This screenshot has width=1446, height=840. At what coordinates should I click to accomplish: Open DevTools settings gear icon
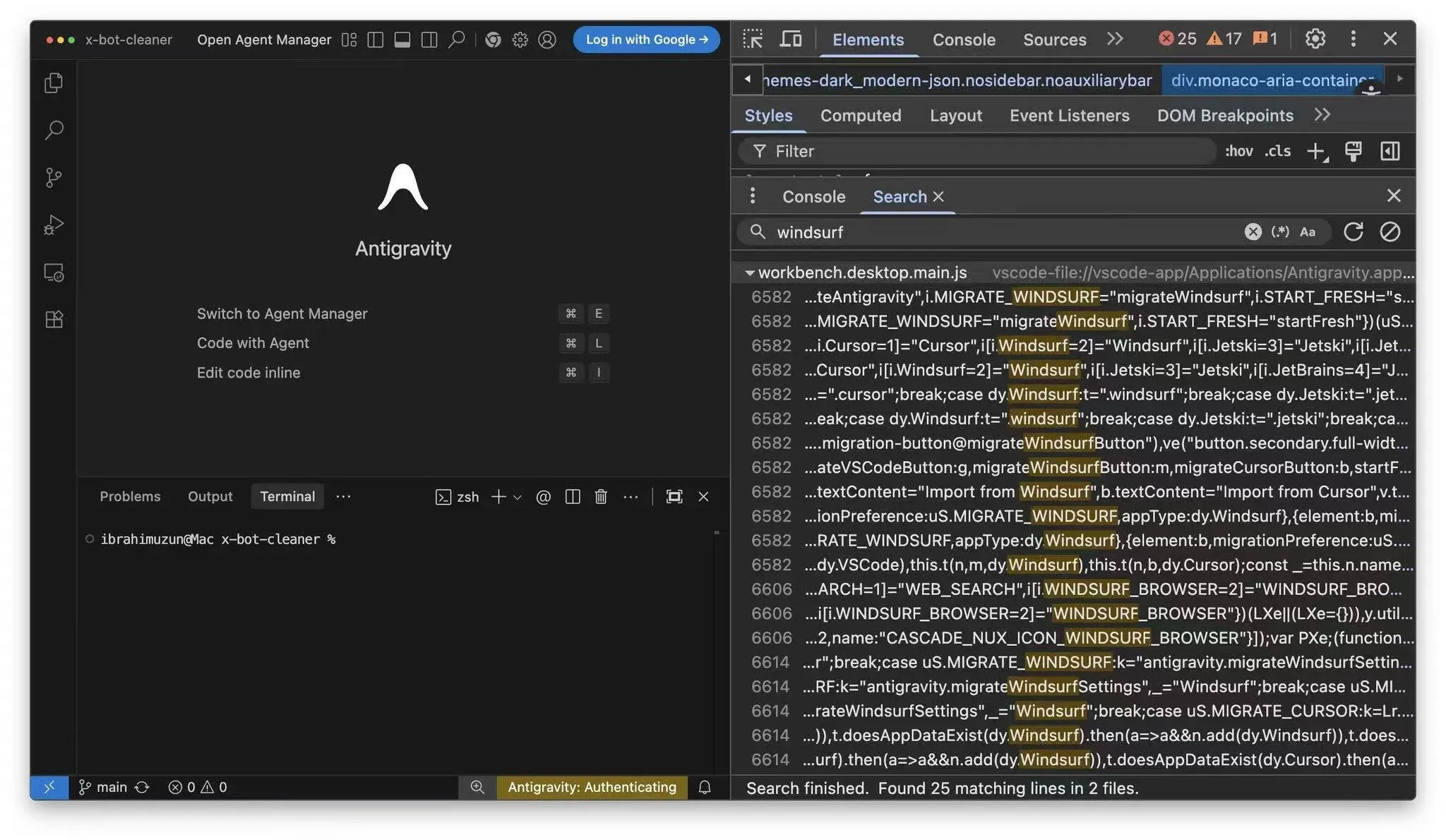[1315, 39]
